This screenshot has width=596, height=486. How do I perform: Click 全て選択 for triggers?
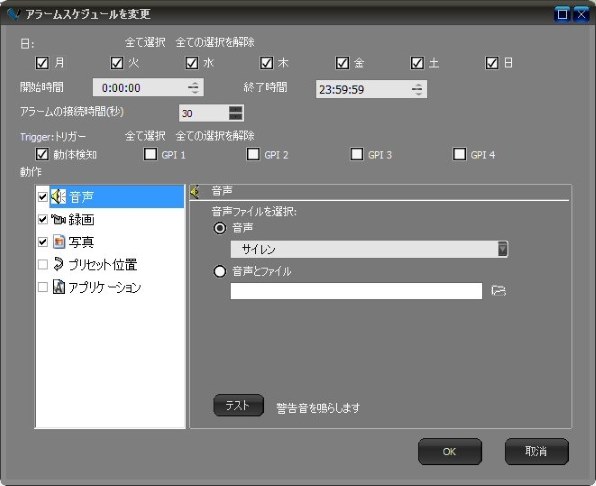[145, 136]
